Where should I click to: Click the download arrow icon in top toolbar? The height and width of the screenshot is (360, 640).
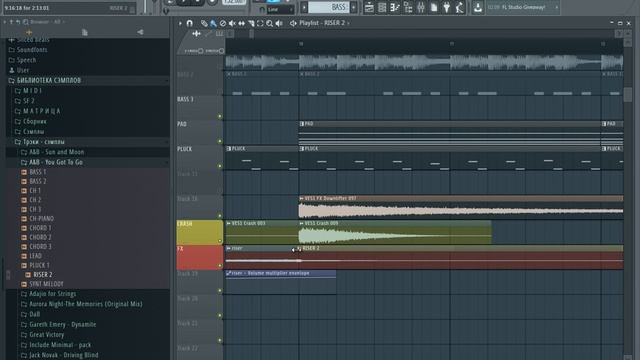pos(478,7)
